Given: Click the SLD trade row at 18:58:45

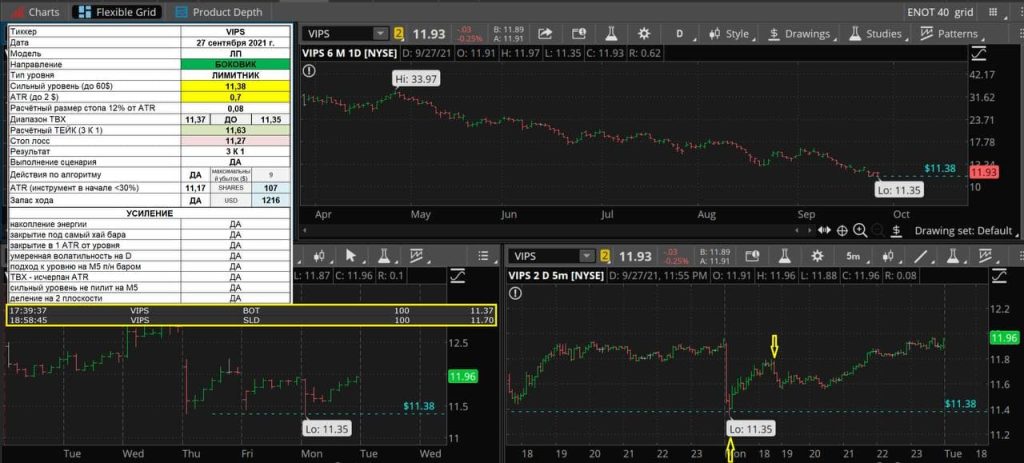Looking at the screenshot, I should click(x=251, y=321).
